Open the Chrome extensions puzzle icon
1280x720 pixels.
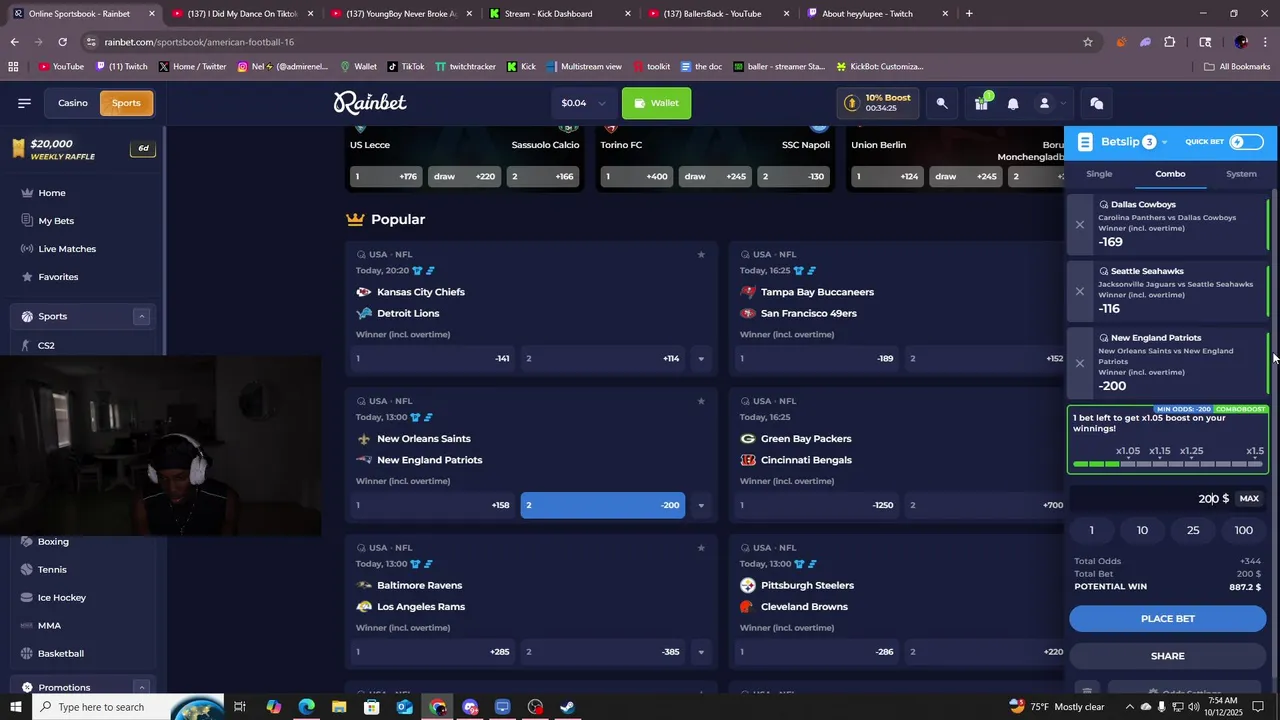(x=1170, y=42)
